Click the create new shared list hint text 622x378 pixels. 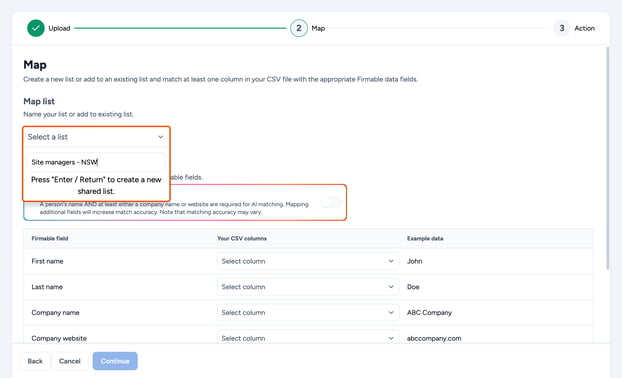point(96,185)
